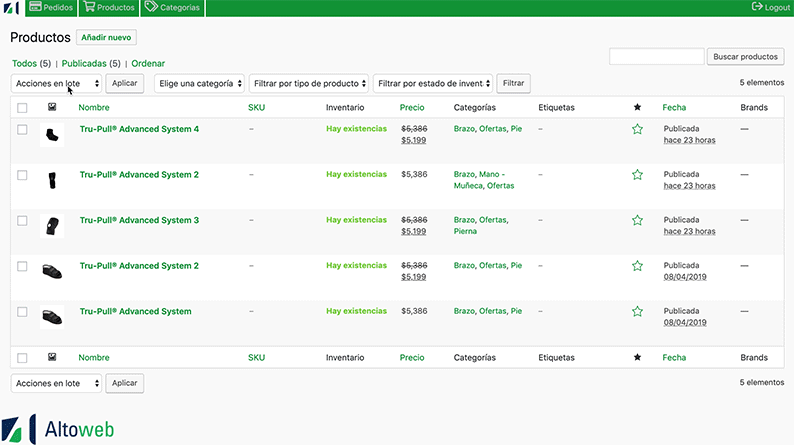Switch to Ordenar view

[x=148, y=63]
